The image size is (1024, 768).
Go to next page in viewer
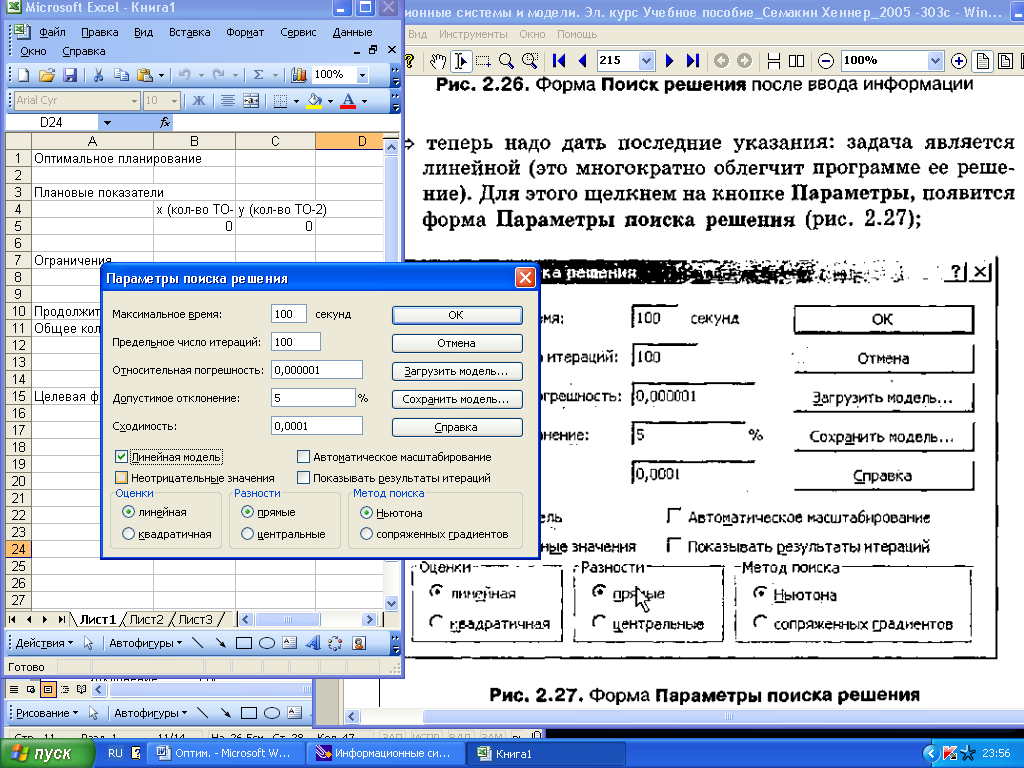pyautogui.click(x=669, y=61)
